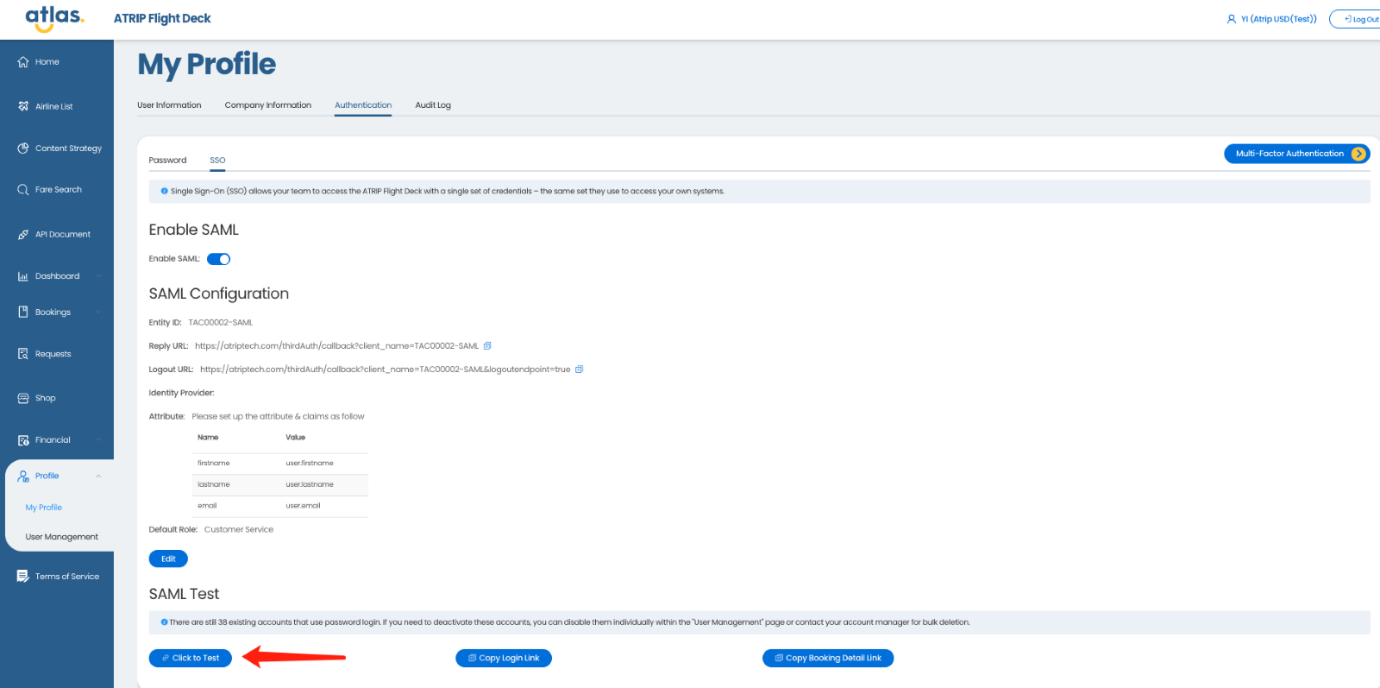Collapse the Profile sidebar section
This screenshot has width=1380, height=688.
coord(98,476)
